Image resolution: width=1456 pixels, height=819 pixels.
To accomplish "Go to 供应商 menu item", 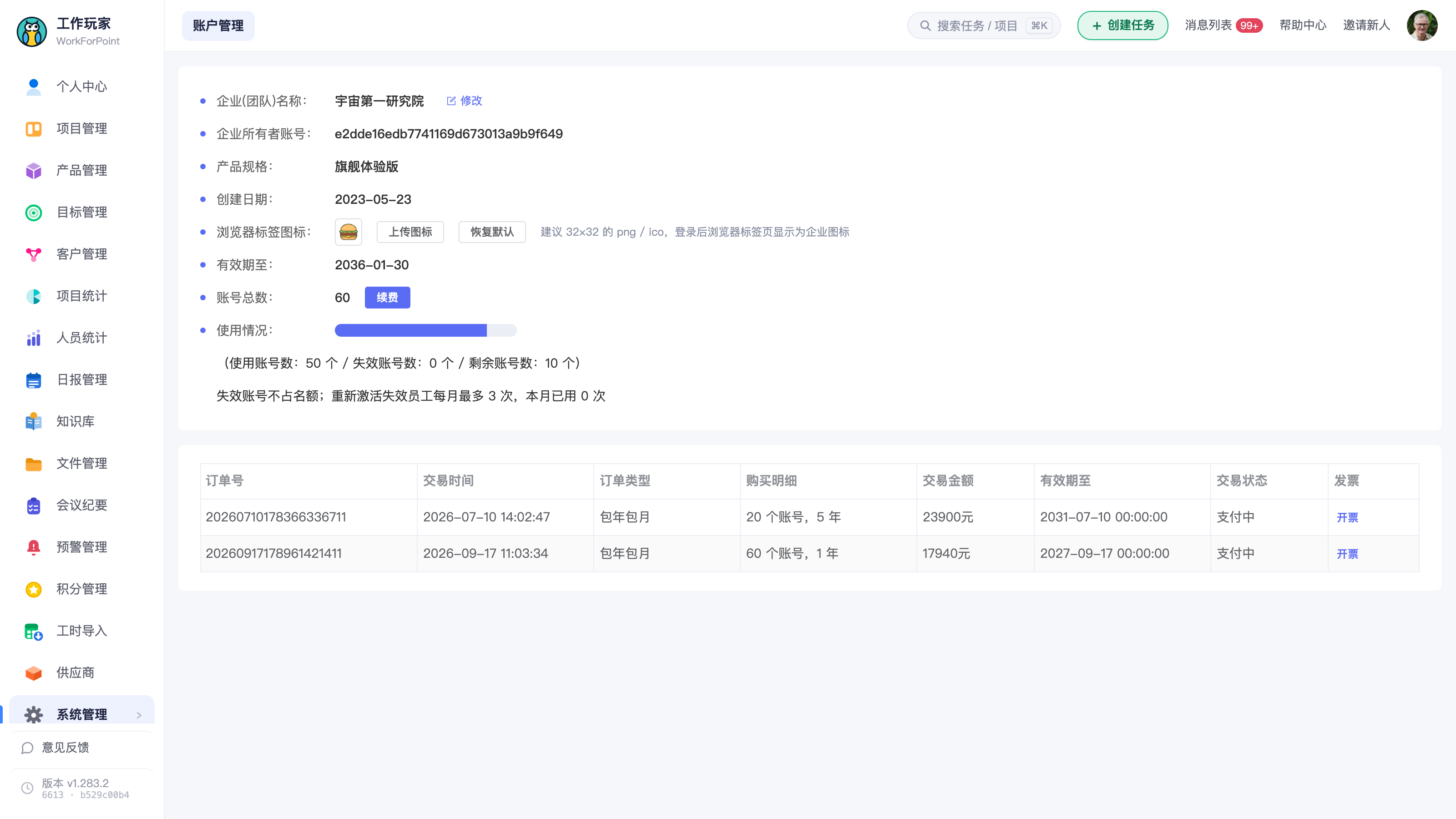I will (x=82, y=673).
